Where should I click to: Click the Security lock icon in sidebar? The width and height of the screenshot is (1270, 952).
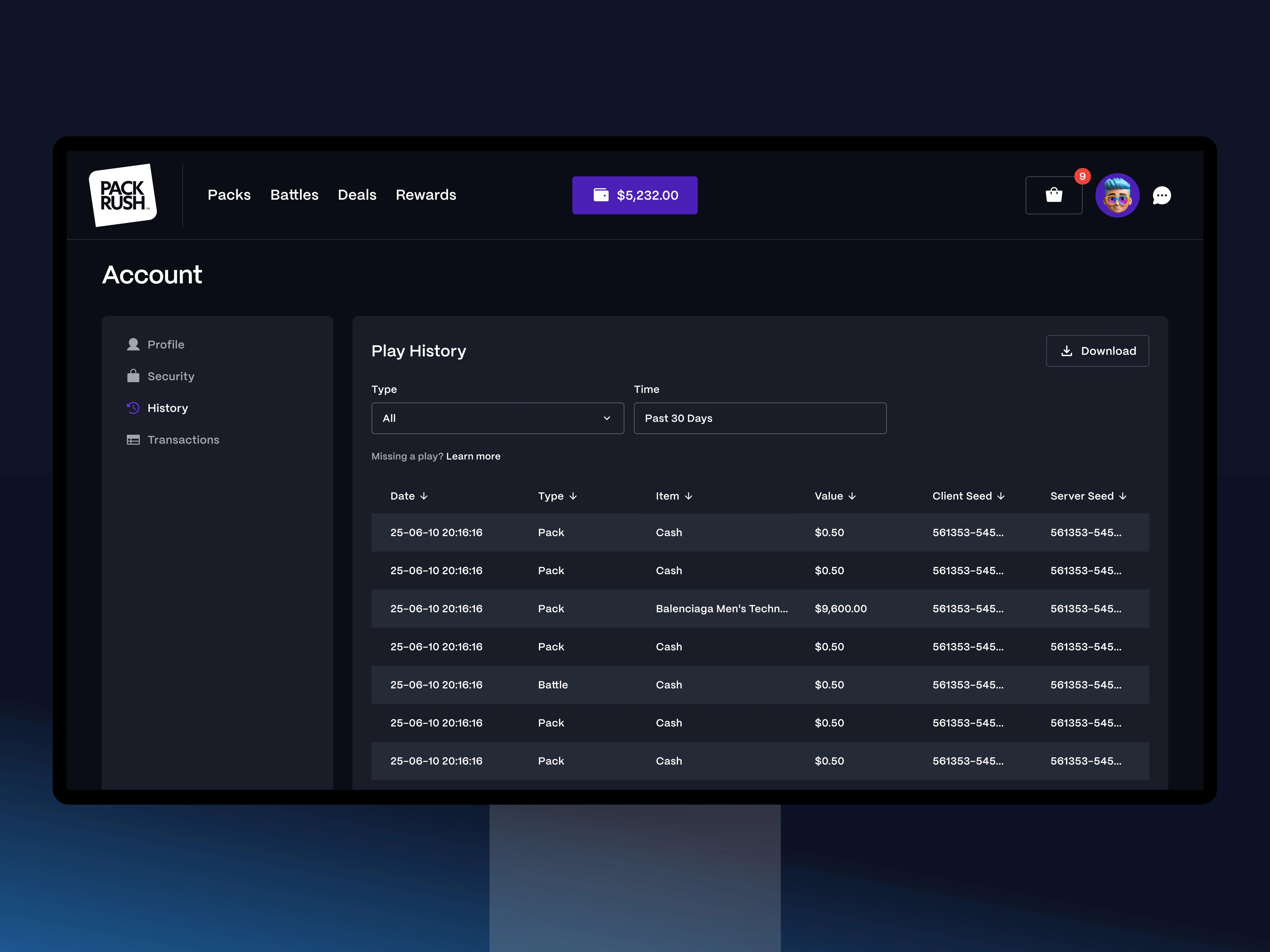tap(133, 376)
